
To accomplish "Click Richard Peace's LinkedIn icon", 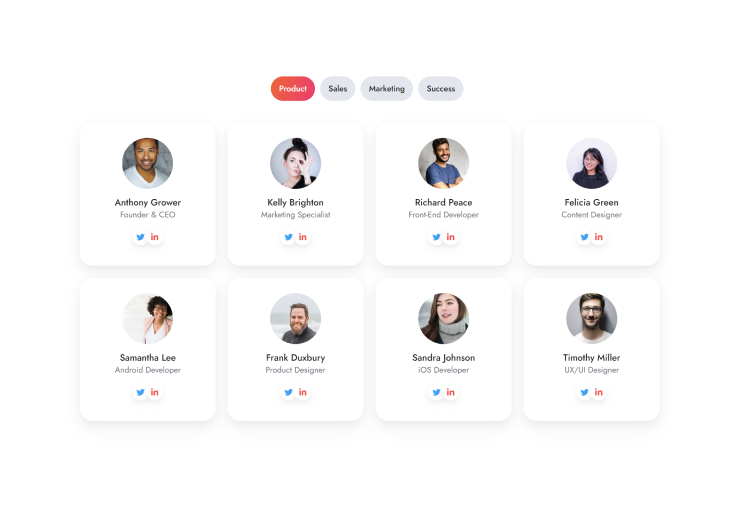I will 451,237.
